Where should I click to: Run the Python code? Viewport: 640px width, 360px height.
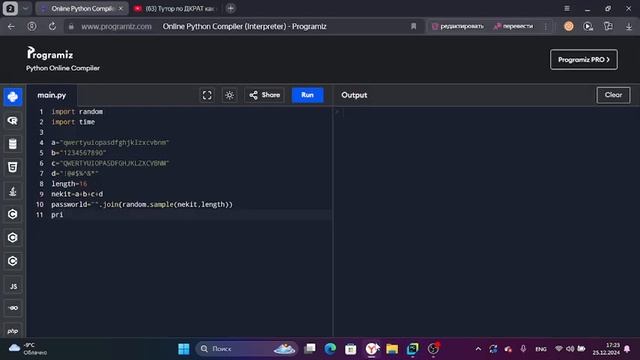click(x=307, y=95)
